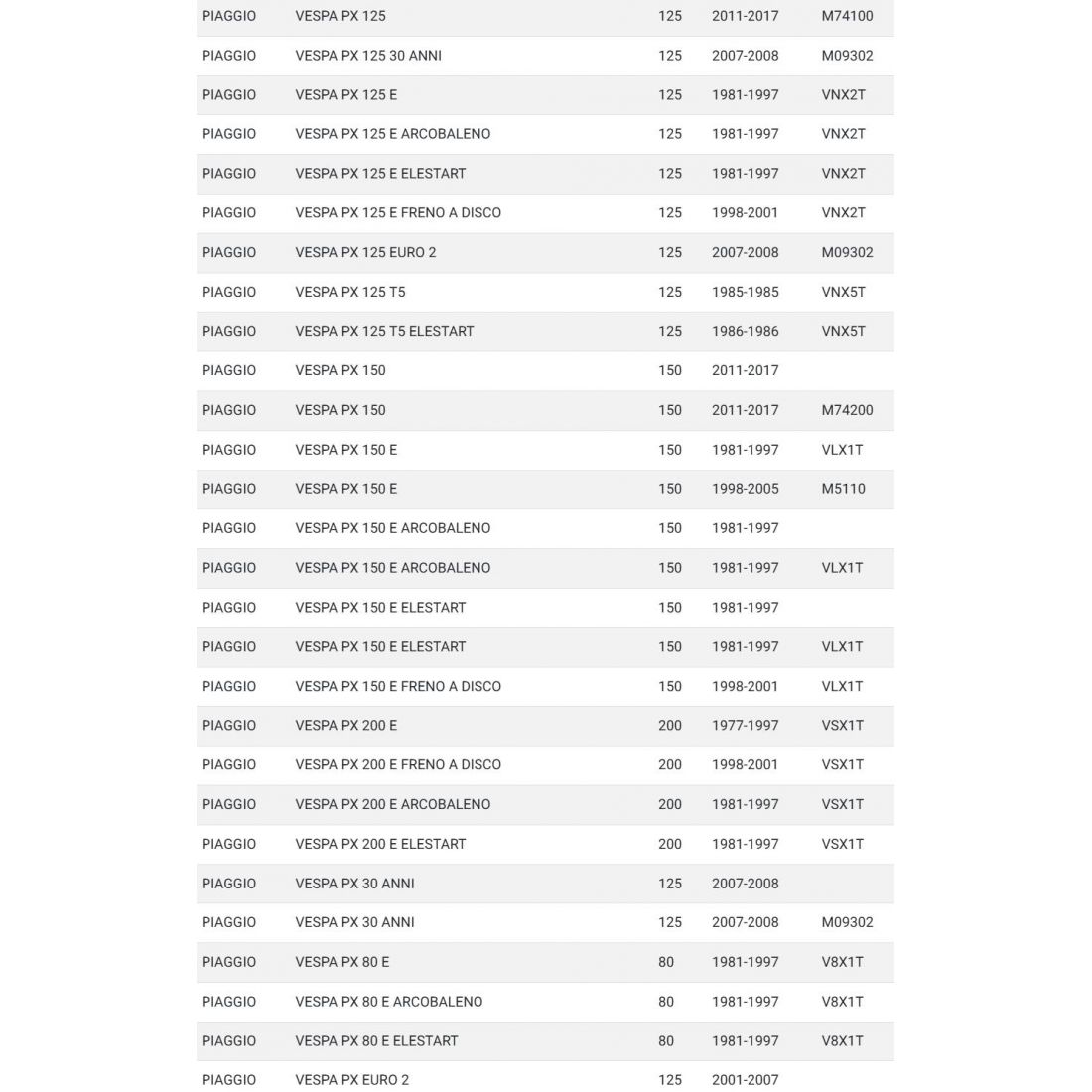Click the M74200 model code cell
This screenshot has width=1092, height=1092.
pos(847,410)
